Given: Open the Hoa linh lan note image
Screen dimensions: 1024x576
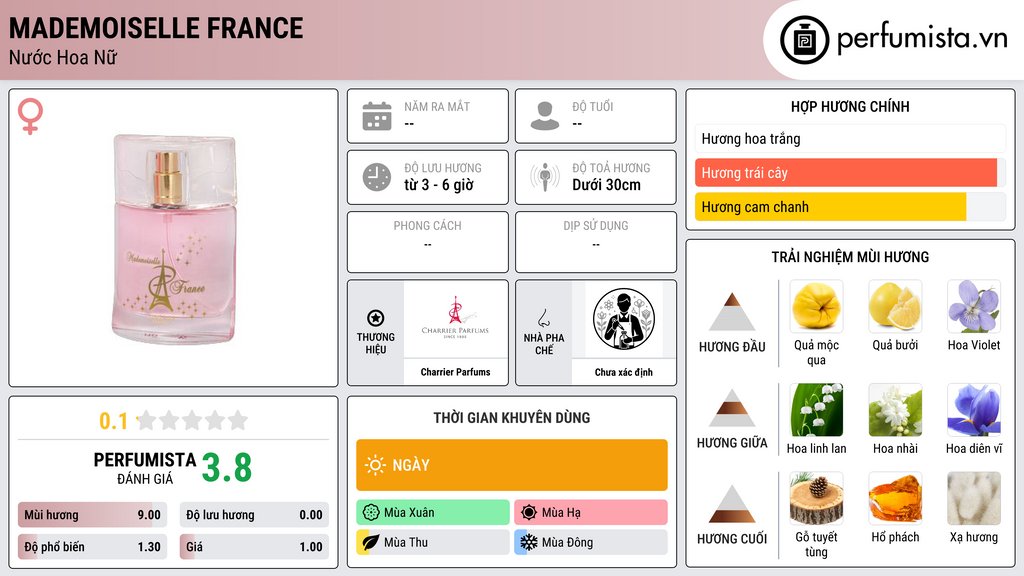Looking at the screenshot, I should point(816,409).
